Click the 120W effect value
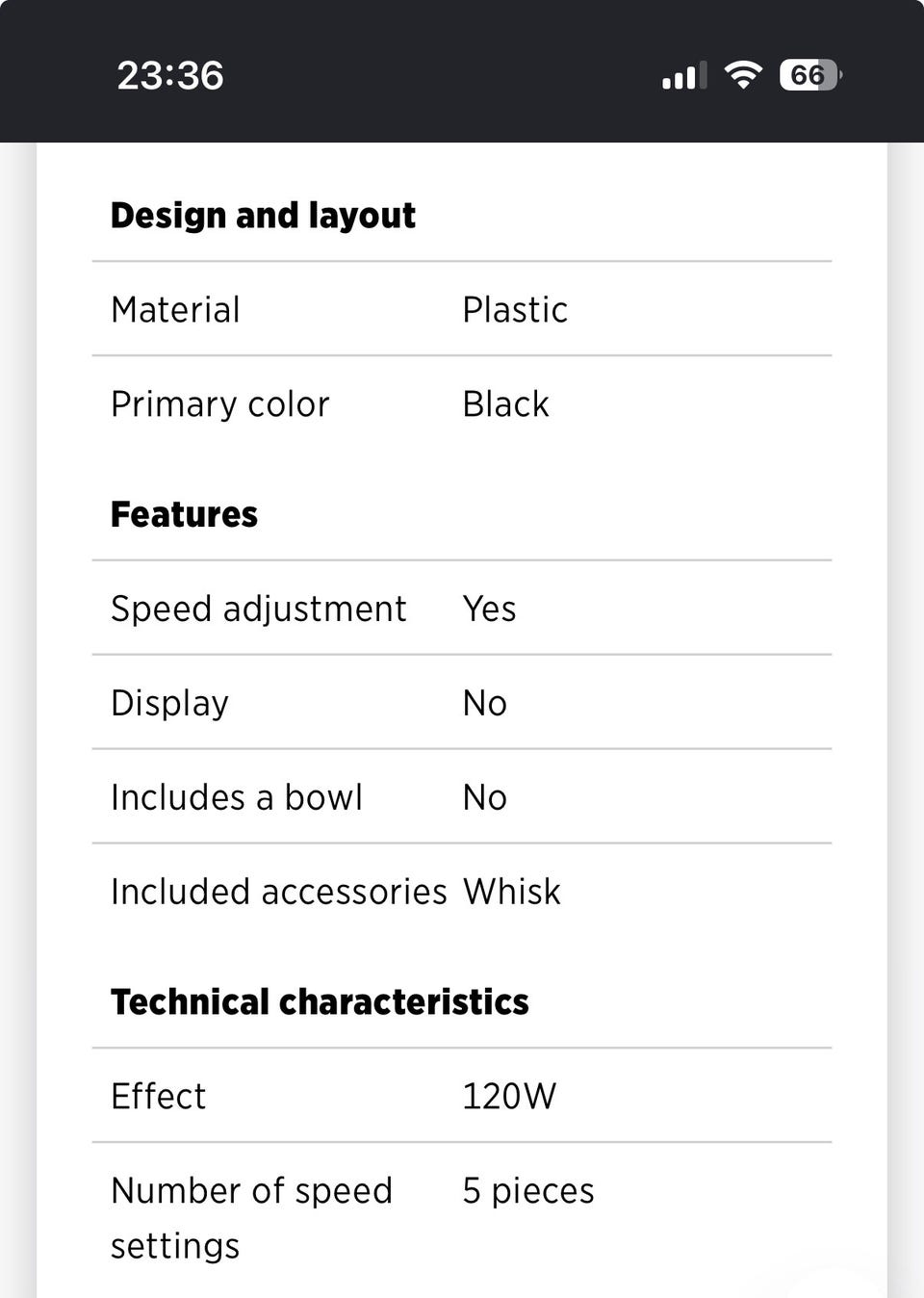Image resolution: width=924 pixels, height=1298 pixels. 509,1096
